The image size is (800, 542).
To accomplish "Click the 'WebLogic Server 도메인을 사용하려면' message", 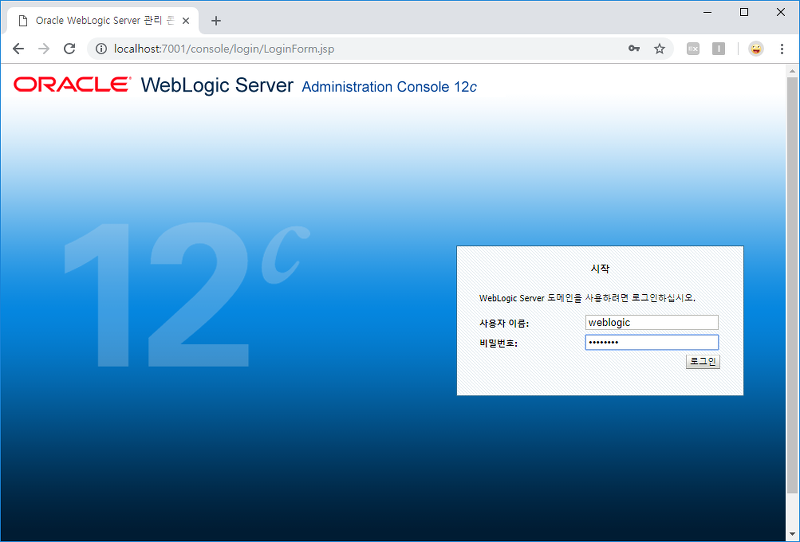I will click(x=587, y=298).
